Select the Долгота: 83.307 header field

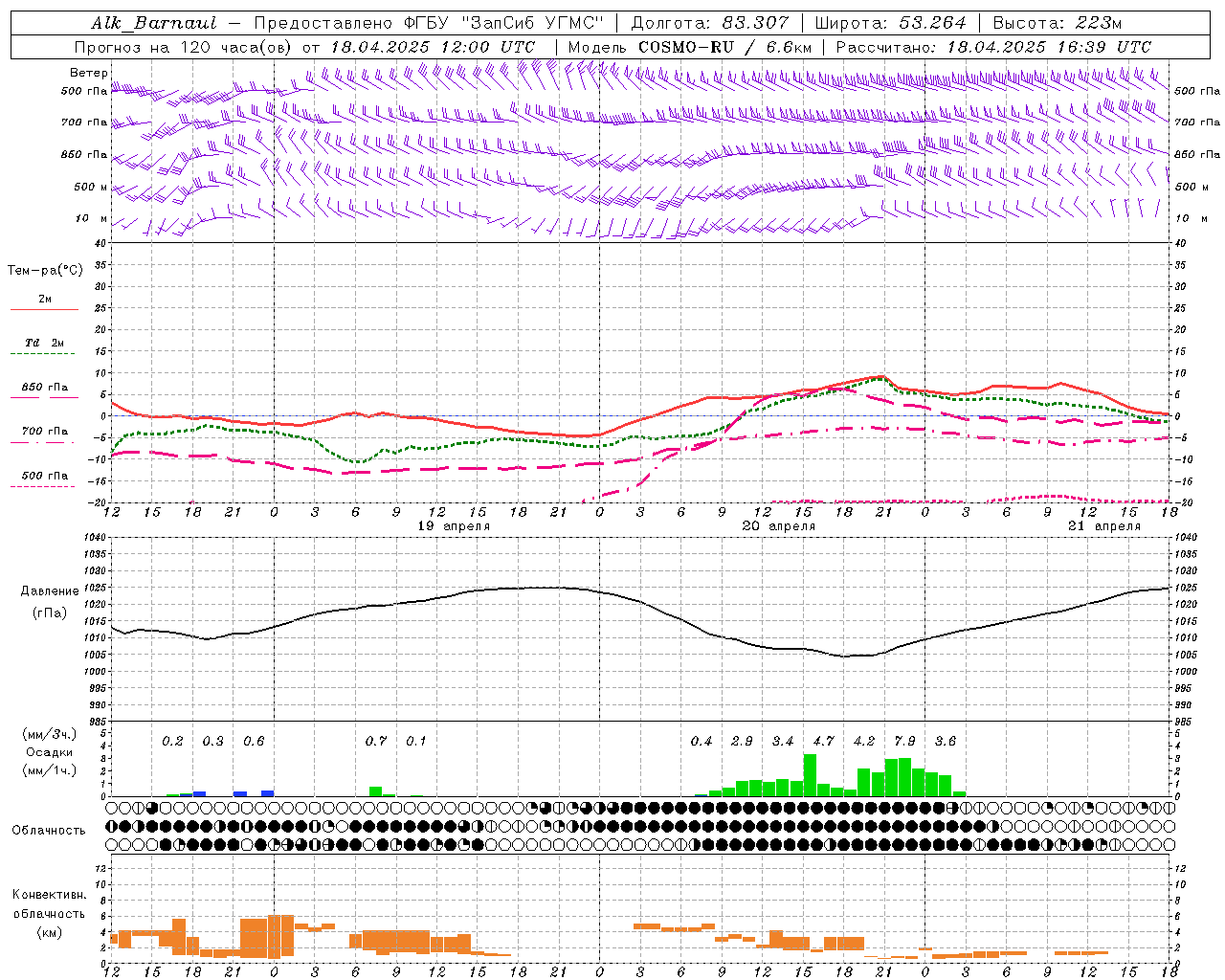tap(710, 23)
